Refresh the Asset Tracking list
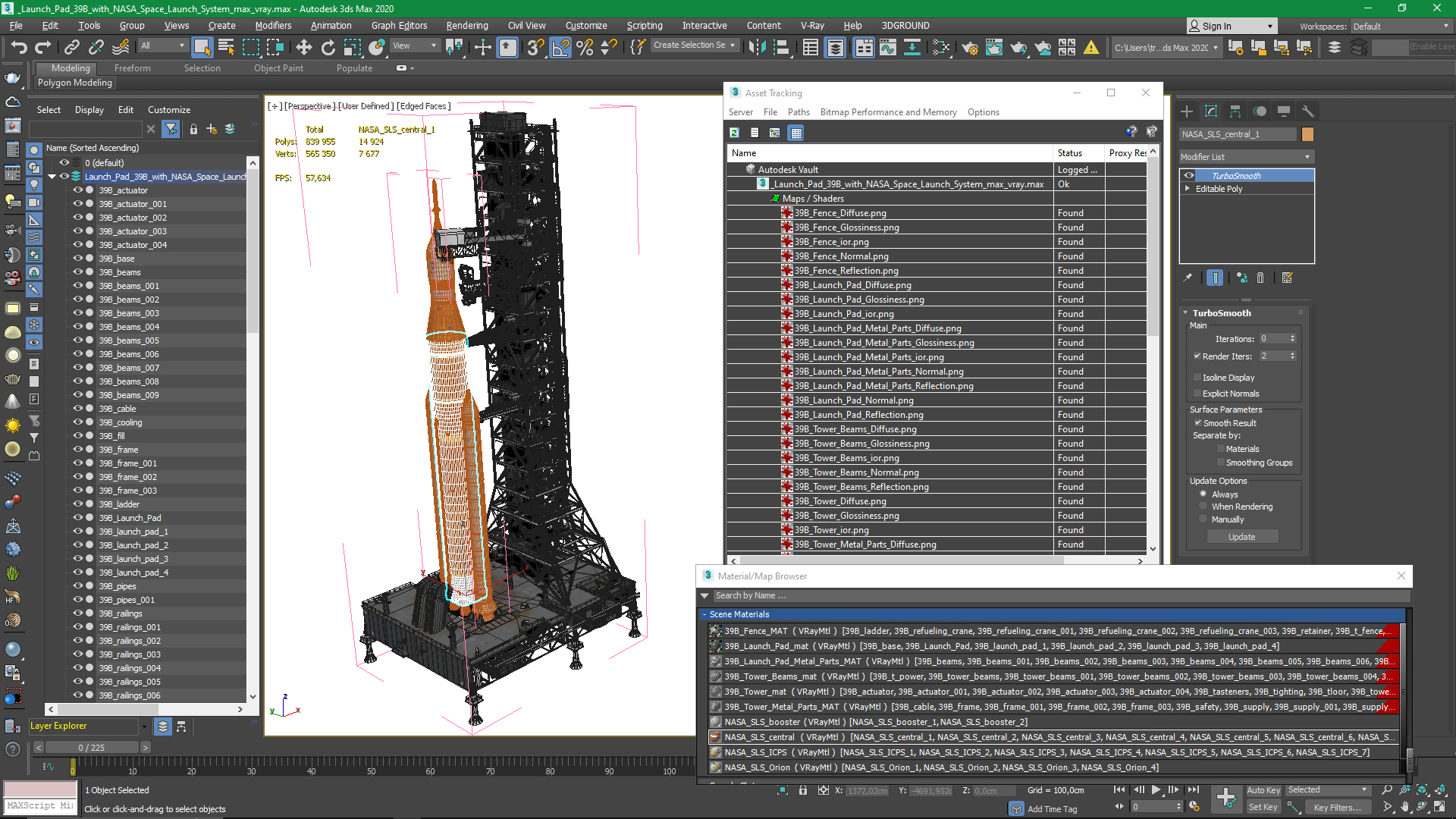The height and width of the screenshot is (819, 1456). tap(734, 133)
